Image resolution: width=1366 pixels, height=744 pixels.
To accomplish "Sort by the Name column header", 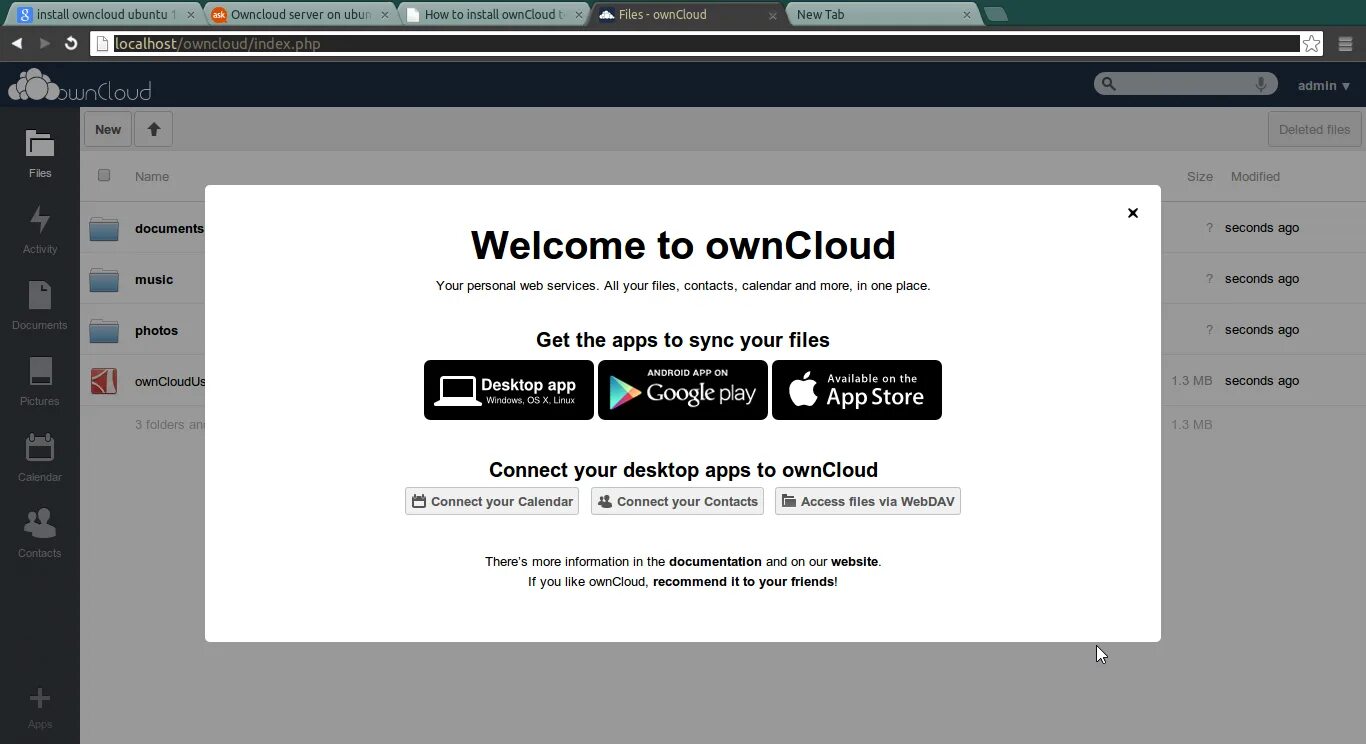I will [x=152, y=176].
